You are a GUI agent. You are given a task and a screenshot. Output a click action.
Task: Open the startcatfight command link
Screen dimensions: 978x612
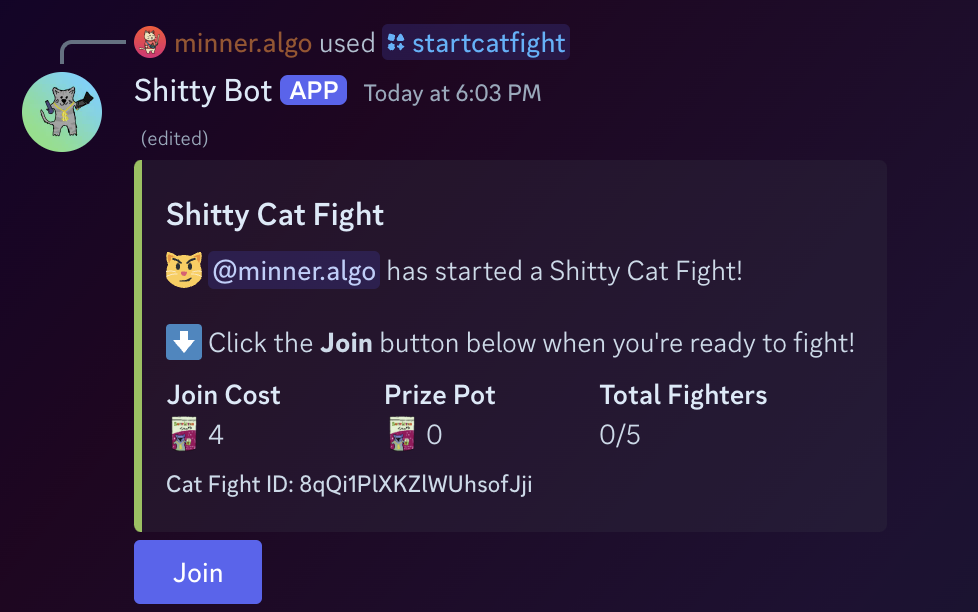[x=488, y=43]
